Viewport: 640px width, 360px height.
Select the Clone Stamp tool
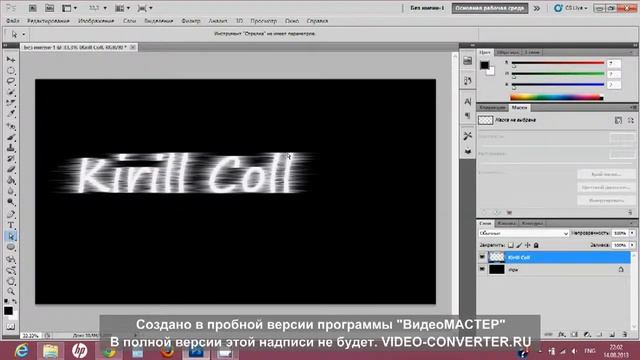(11, 147)
